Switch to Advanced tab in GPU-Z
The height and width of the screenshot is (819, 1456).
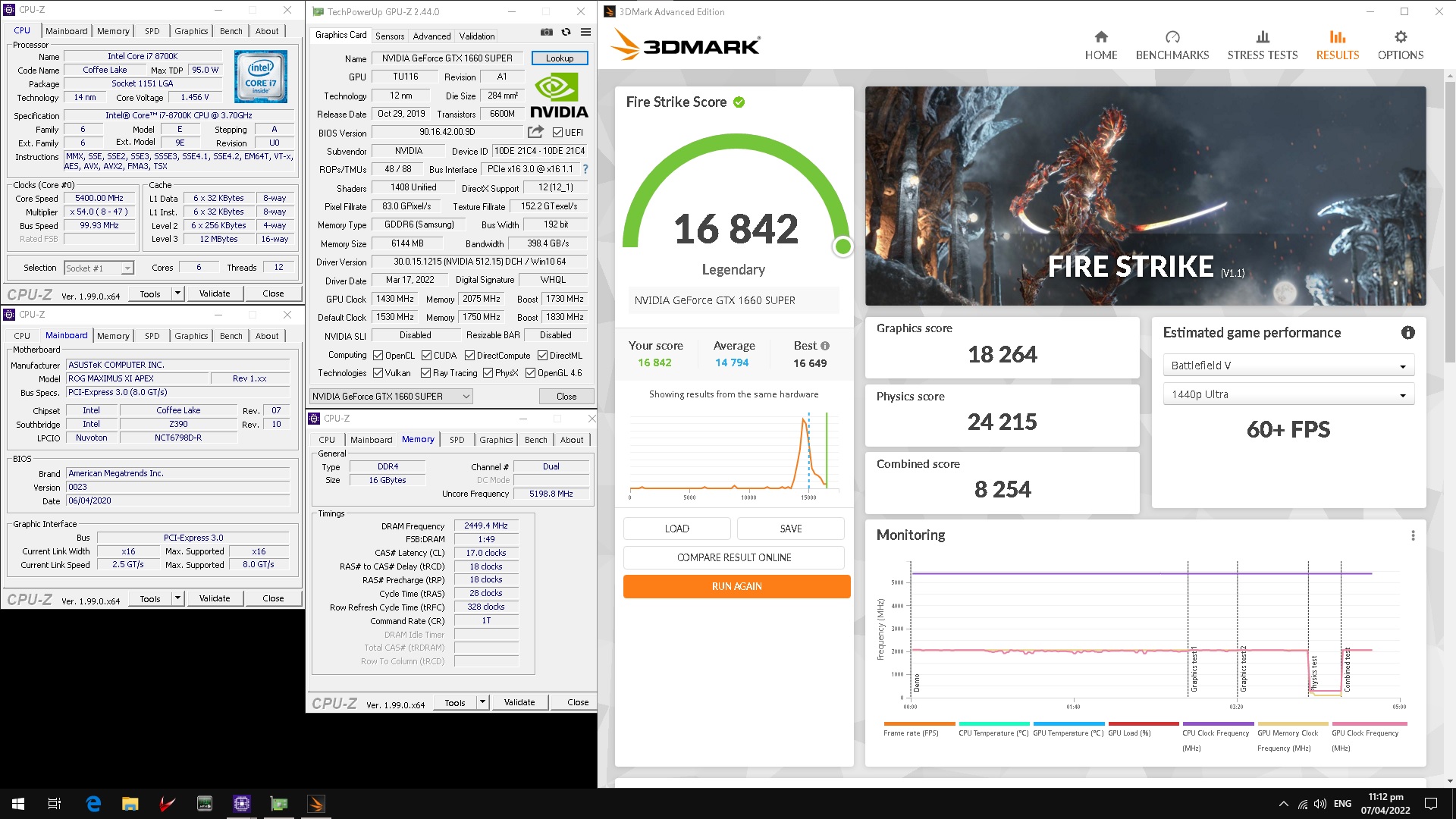click(431, 36)
